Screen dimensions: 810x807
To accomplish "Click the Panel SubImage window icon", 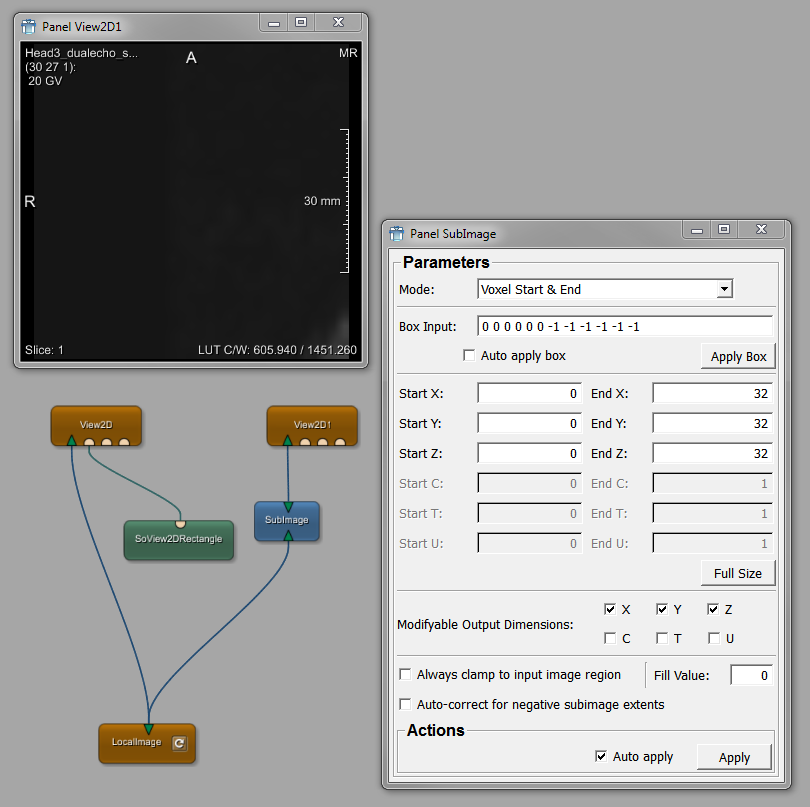I will point(396,233).
